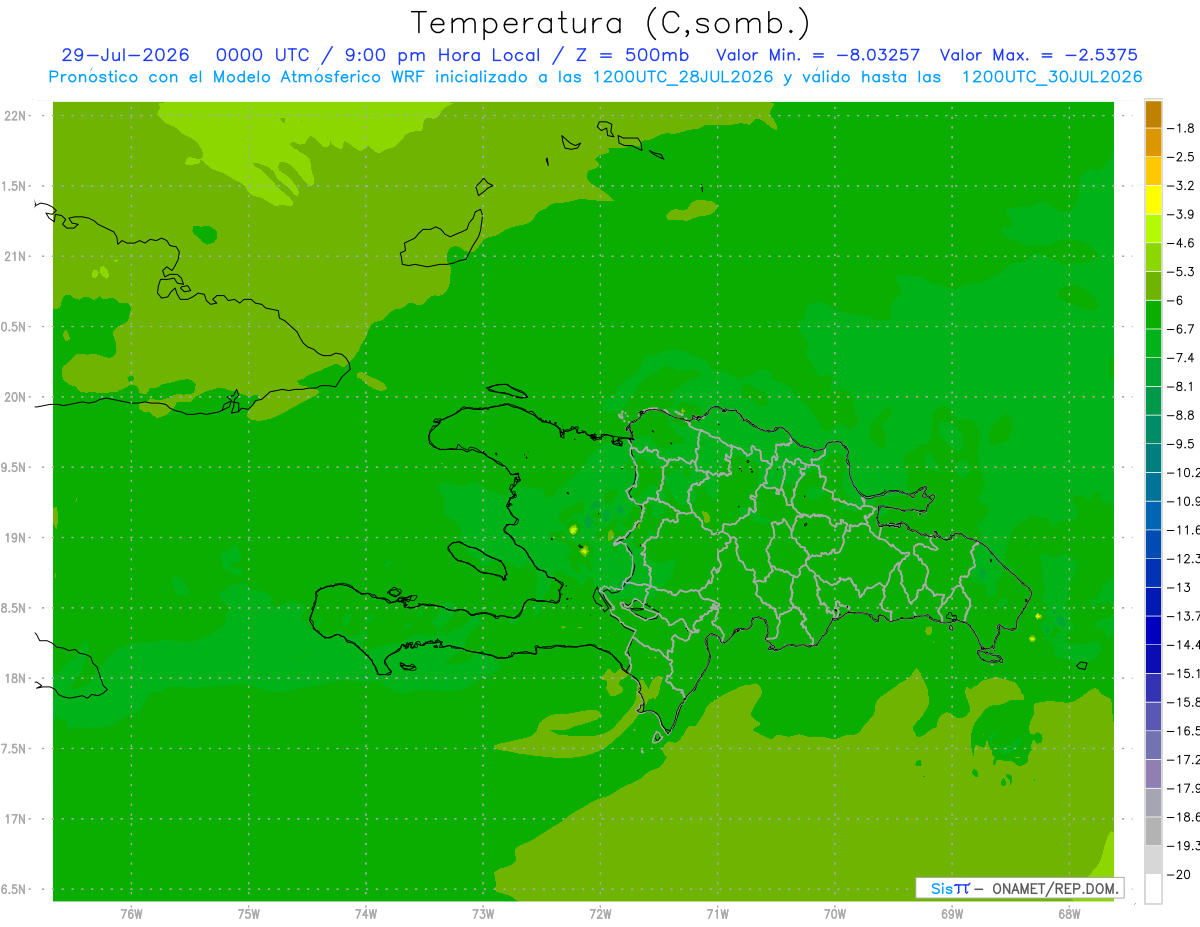
Task: Click the "72W" longitude label
Action: pyautogui.click(x=600, y=914)
